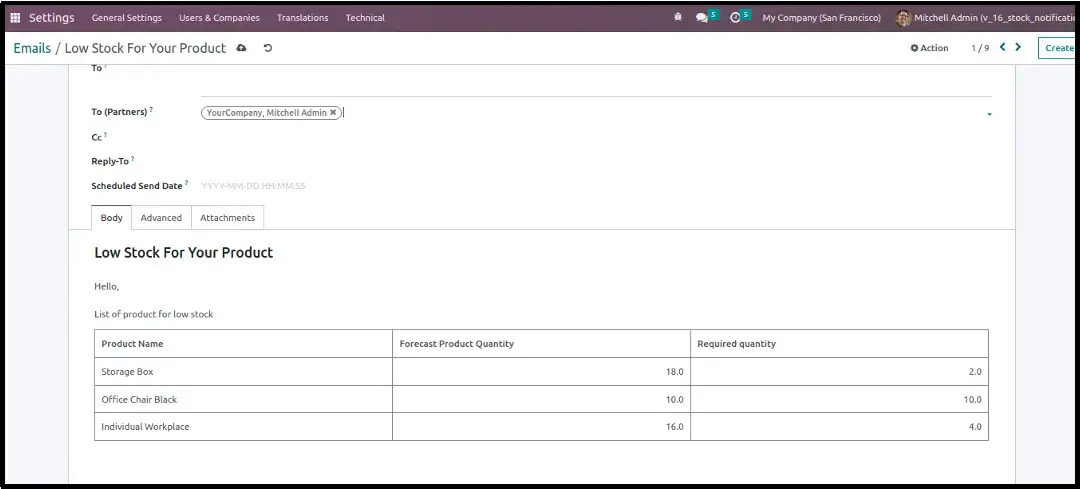Show help tooltip for Scheduled Send Date

(186, 183)
